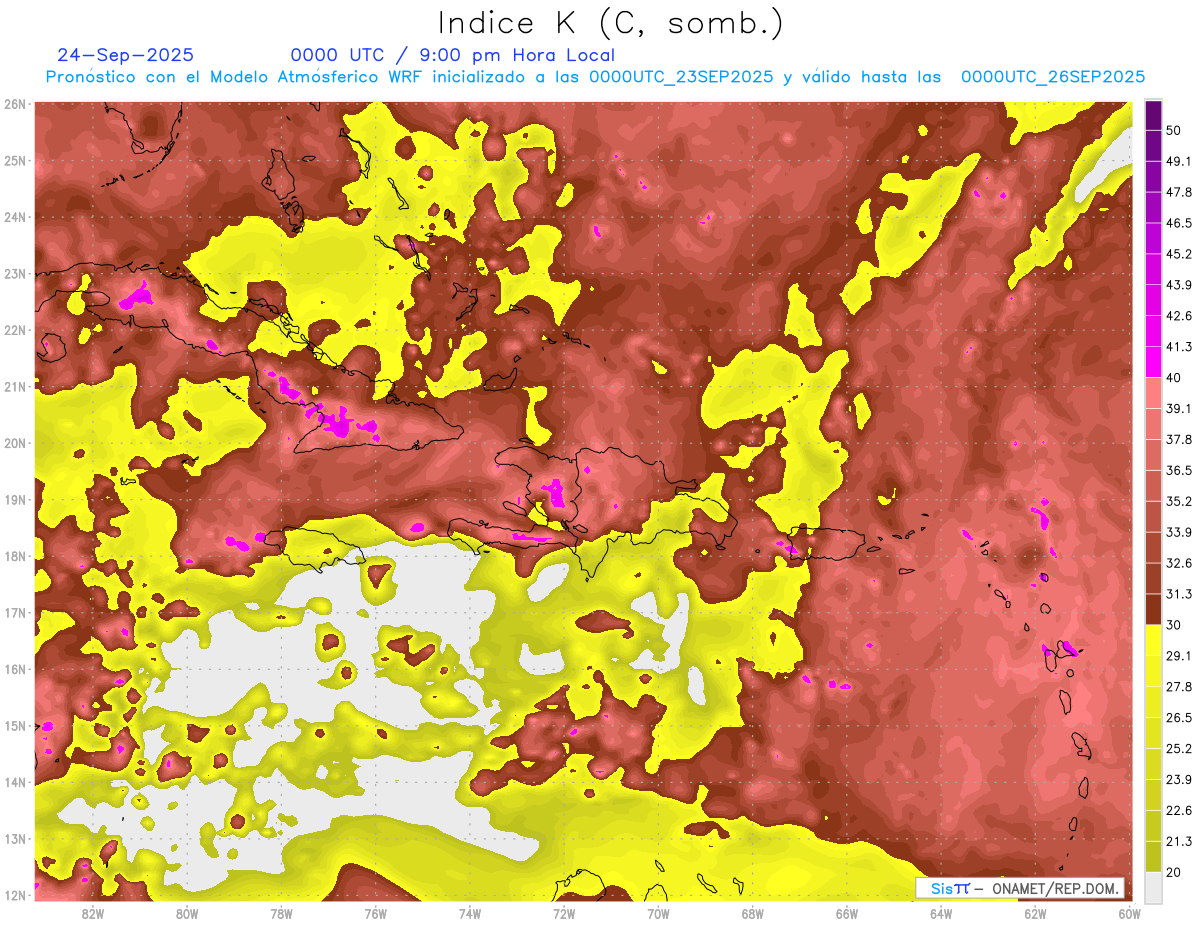Screen dimensions: 1200x927
Task: Click the longitude label '80W'
Action: coord(187,913)
